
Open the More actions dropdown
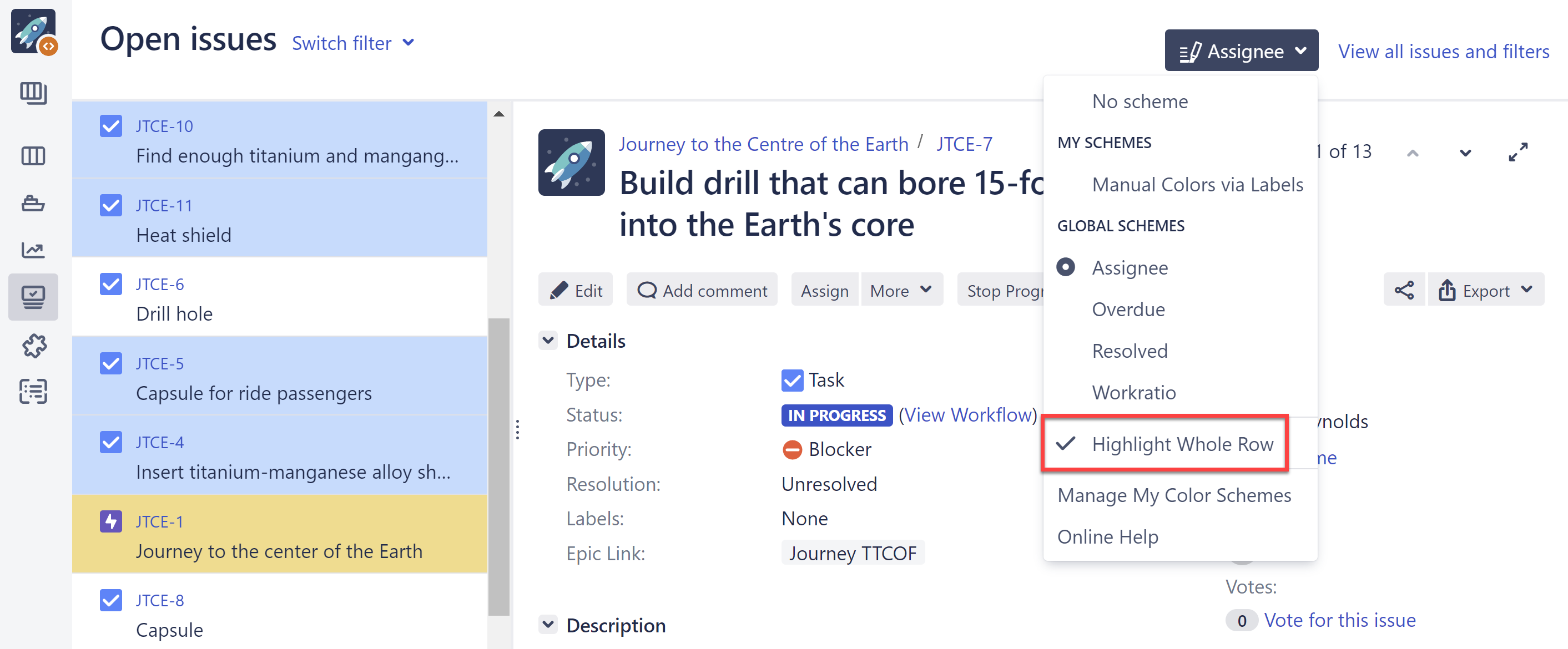[900, 290]
